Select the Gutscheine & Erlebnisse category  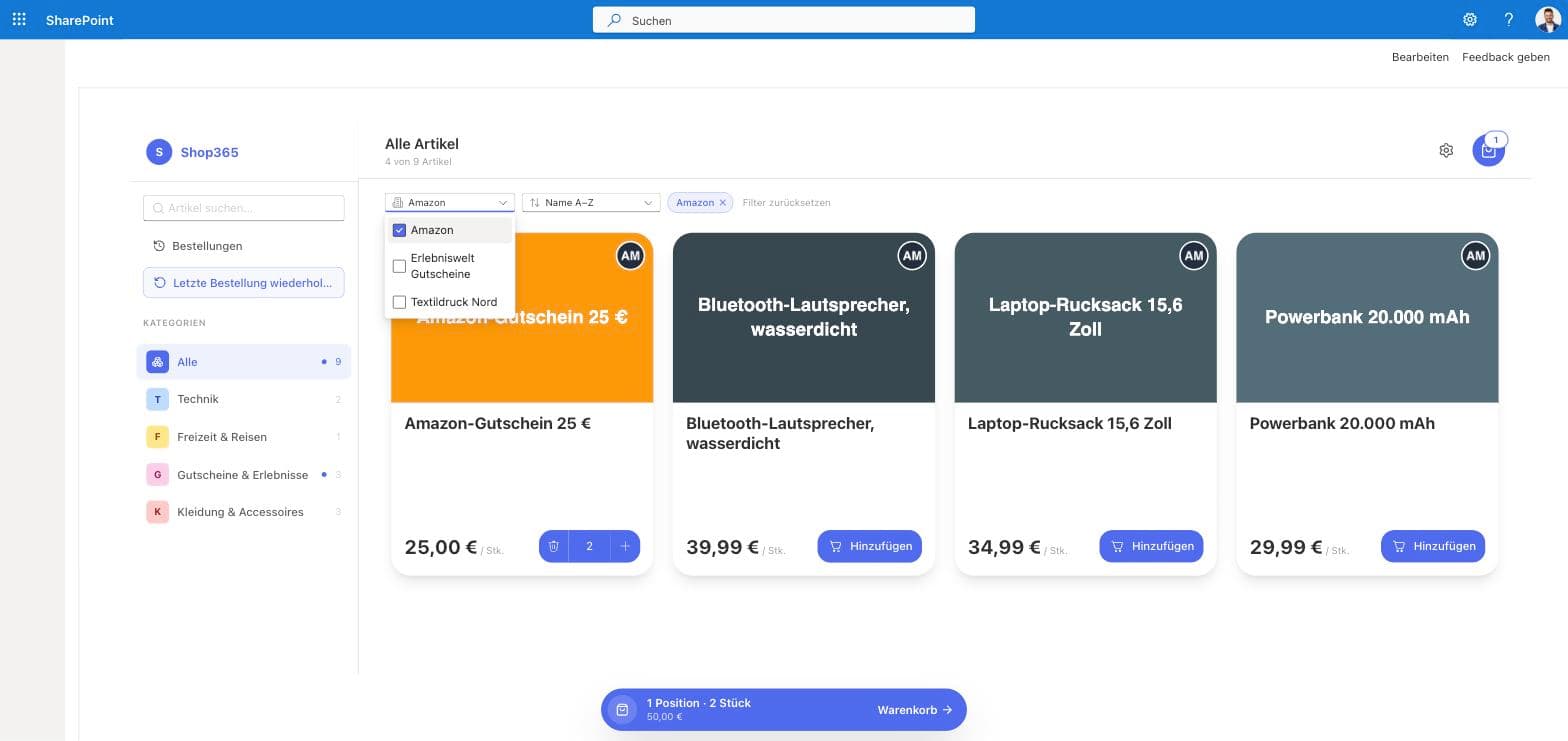tap(244, 475)
